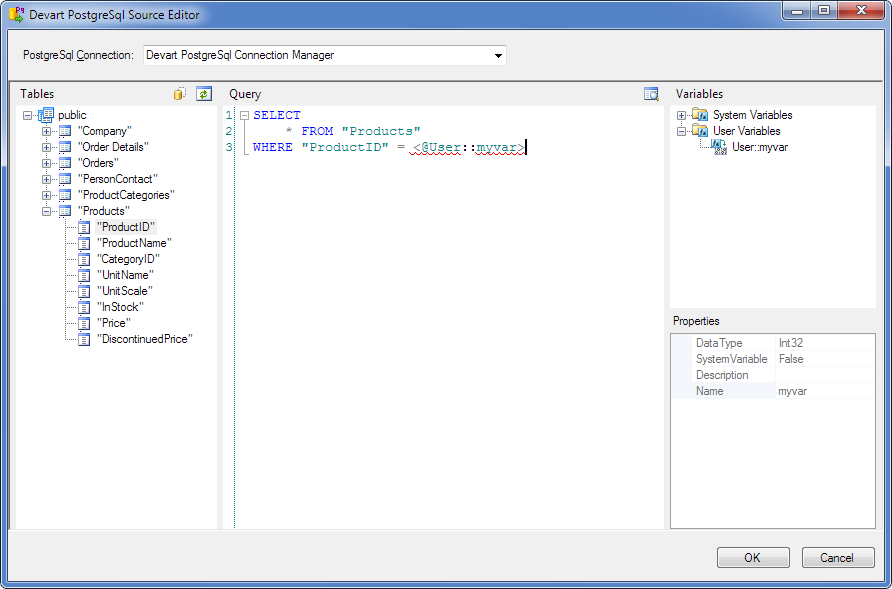
Task: Click the User Variables folder icon
Action: pyautogui.click(x=700, y=131)
